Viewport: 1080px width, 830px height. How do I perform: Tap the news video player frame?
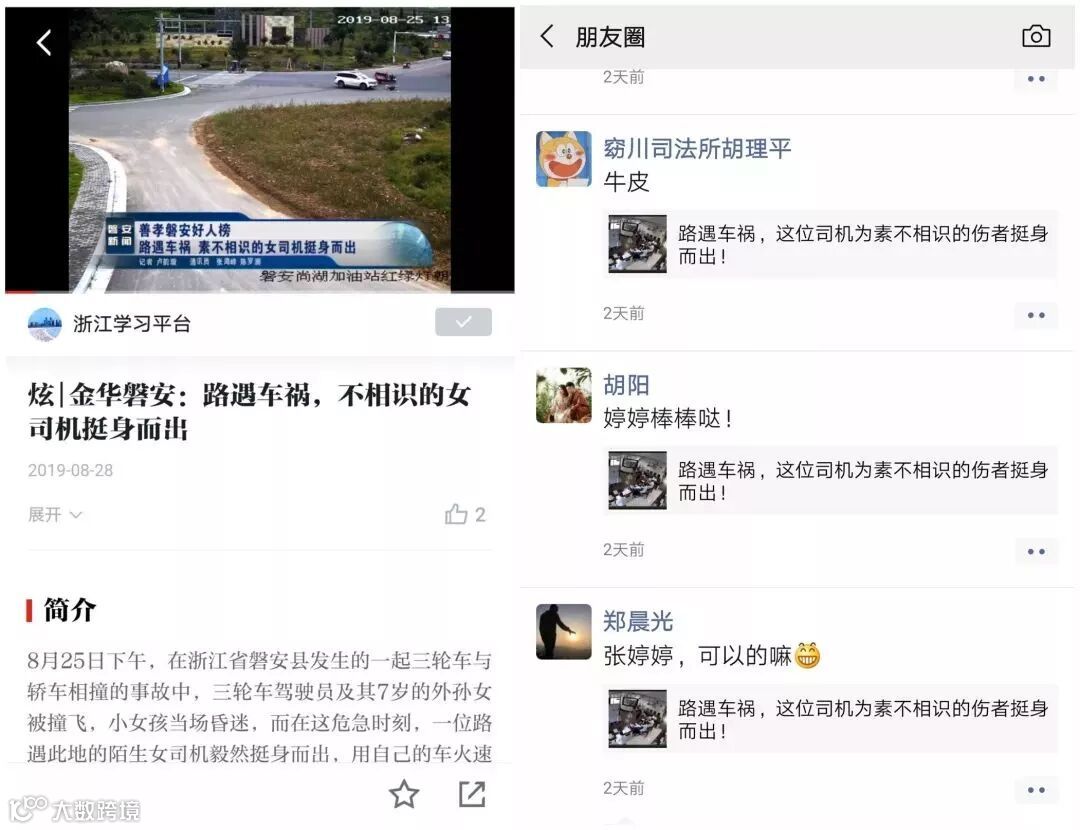260,150
